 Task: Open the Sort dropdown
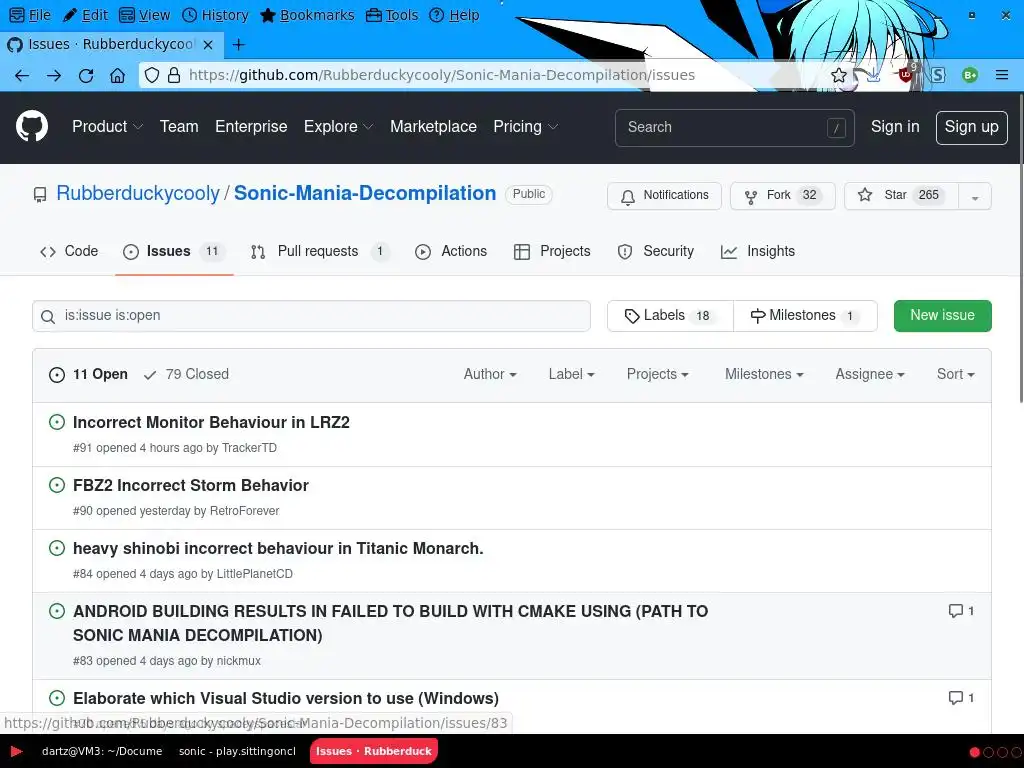tap(956, 374)
